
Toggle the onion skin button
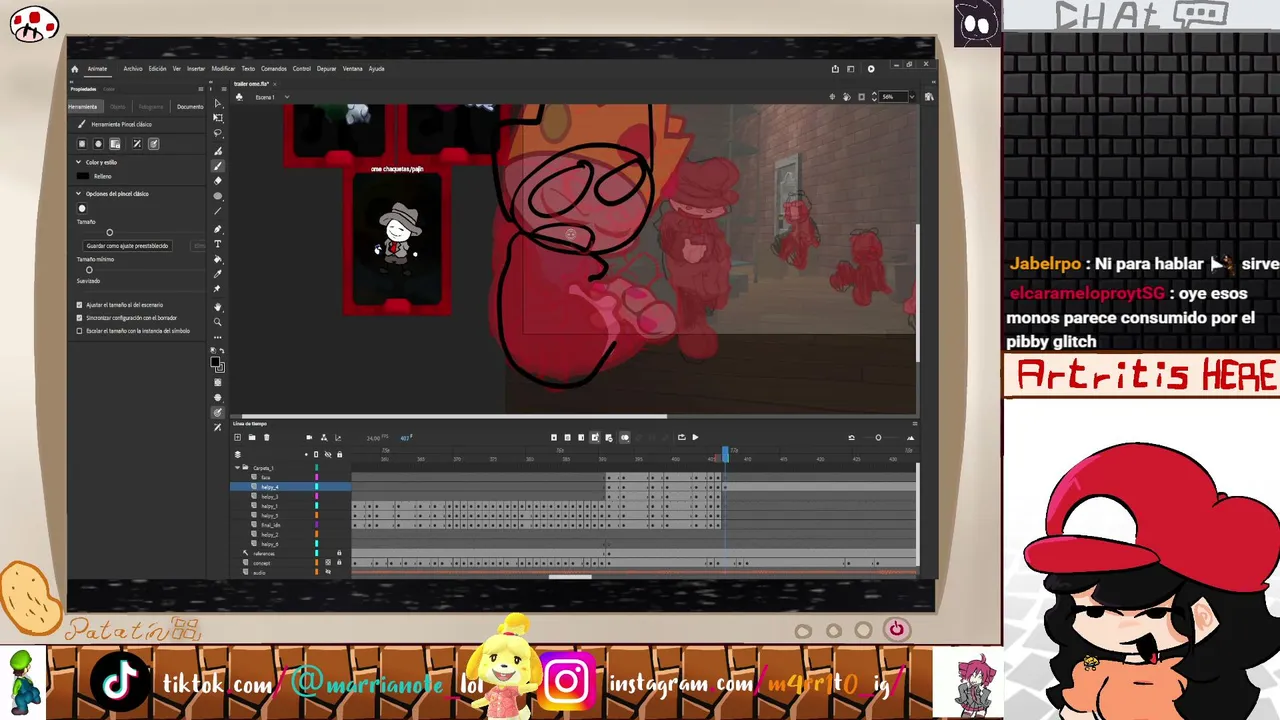625,437
